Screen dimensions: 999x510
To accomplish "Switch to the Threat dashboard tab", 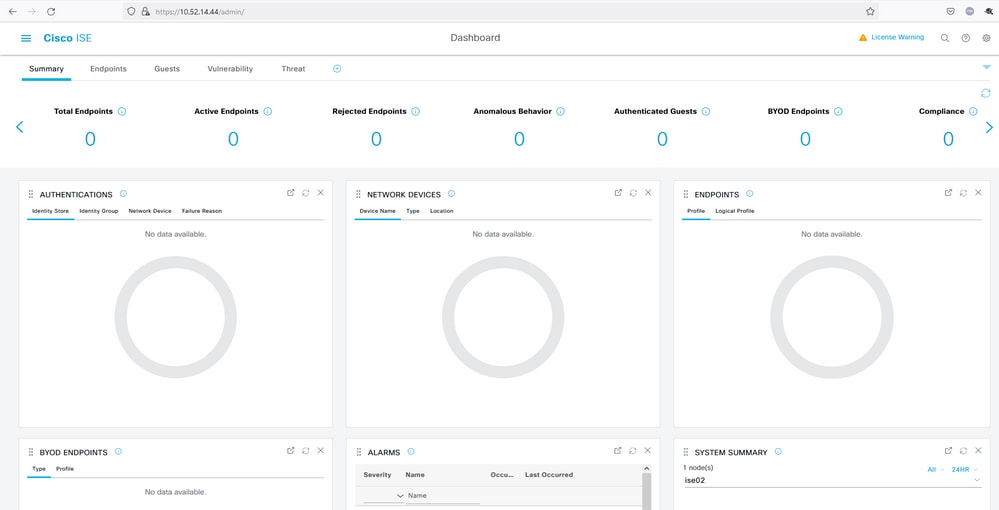I will click(x=293, y=69).
